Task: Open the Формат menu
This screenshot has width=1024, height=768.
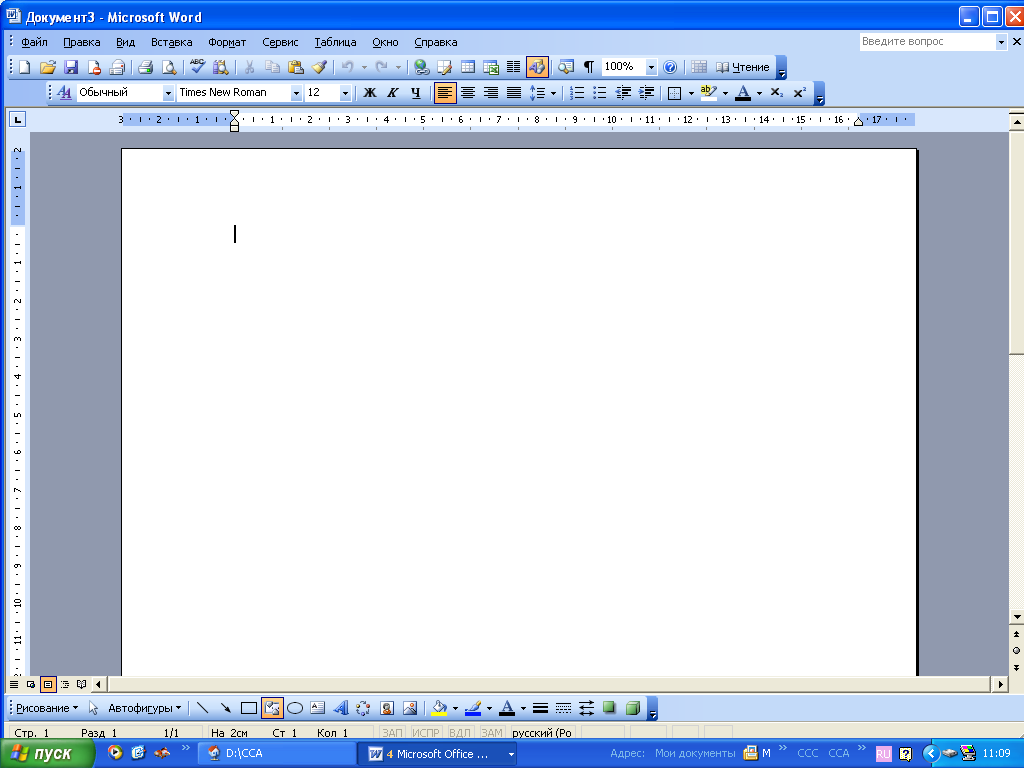Action: [227, 42]
